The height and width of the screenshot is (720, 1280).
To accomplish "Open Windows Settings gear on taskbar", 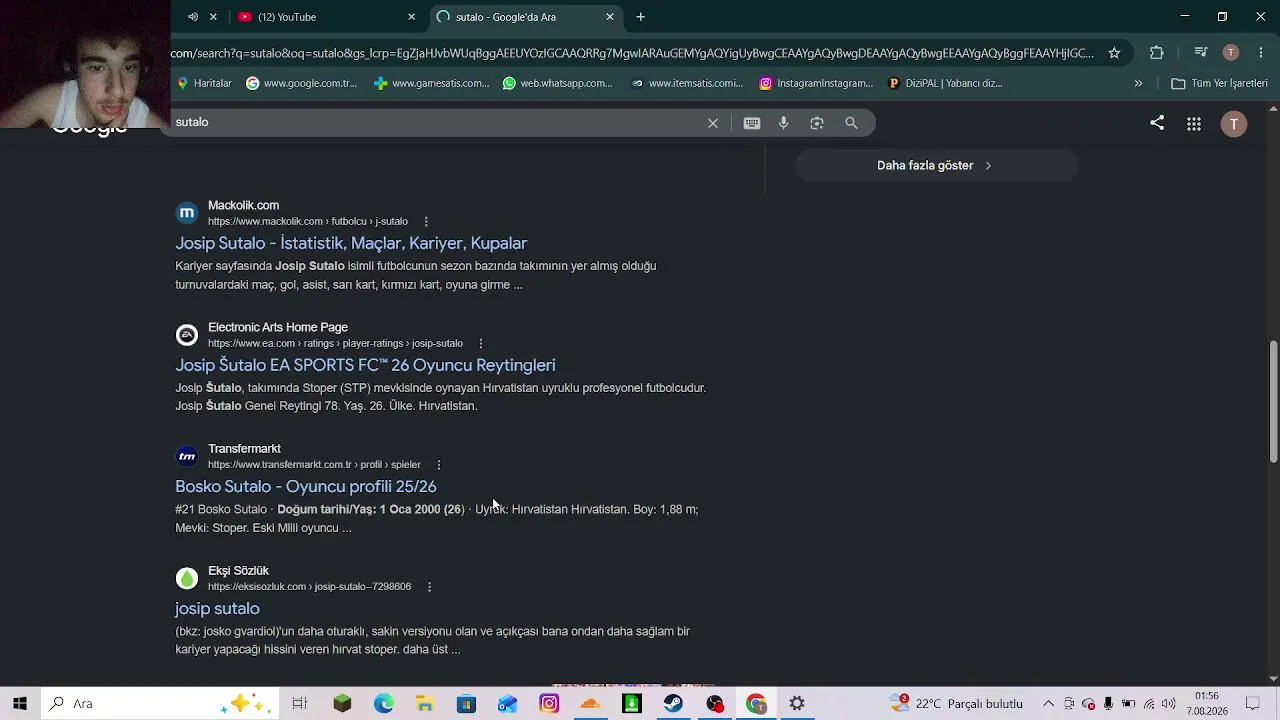I will 797,703.
